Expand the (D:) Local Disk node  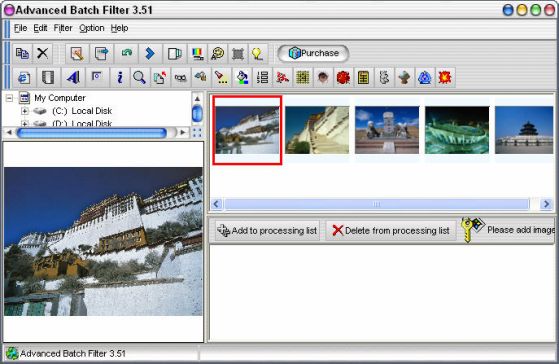tap(25, 124)
